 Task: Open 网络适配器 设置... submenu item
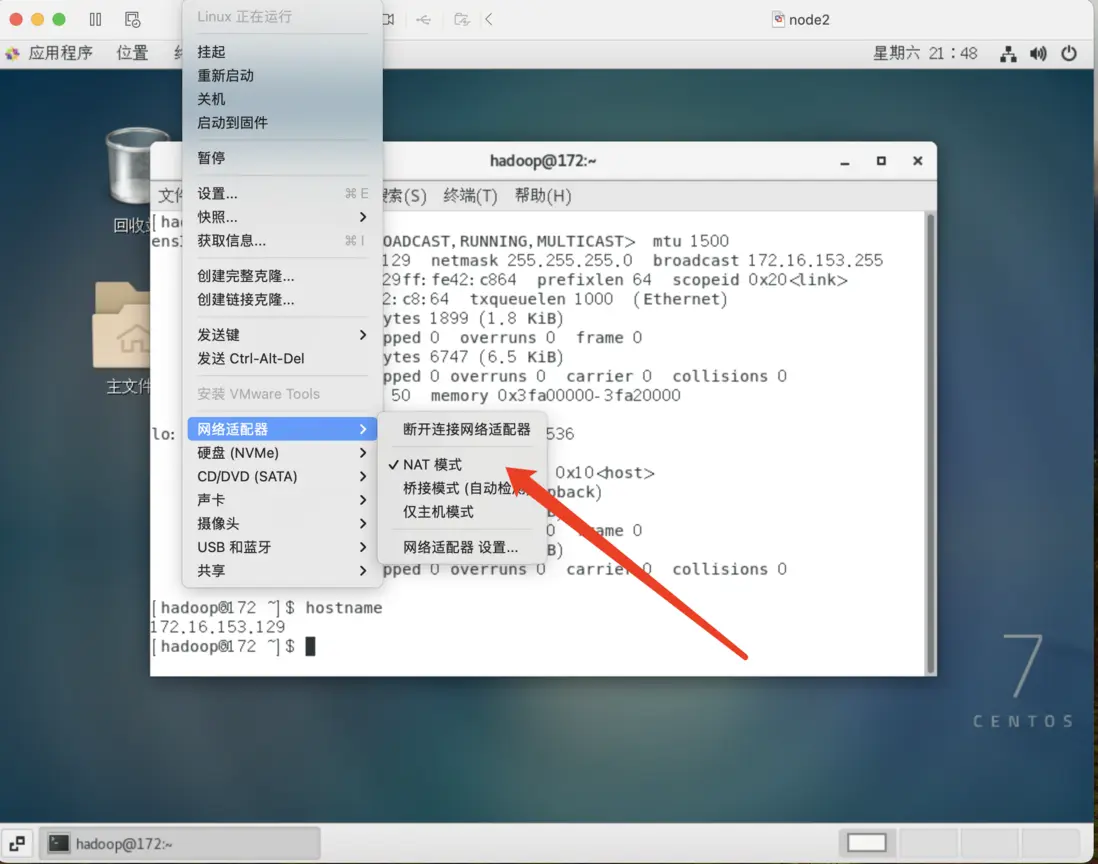pyautogui.click(x=461, y=548)
